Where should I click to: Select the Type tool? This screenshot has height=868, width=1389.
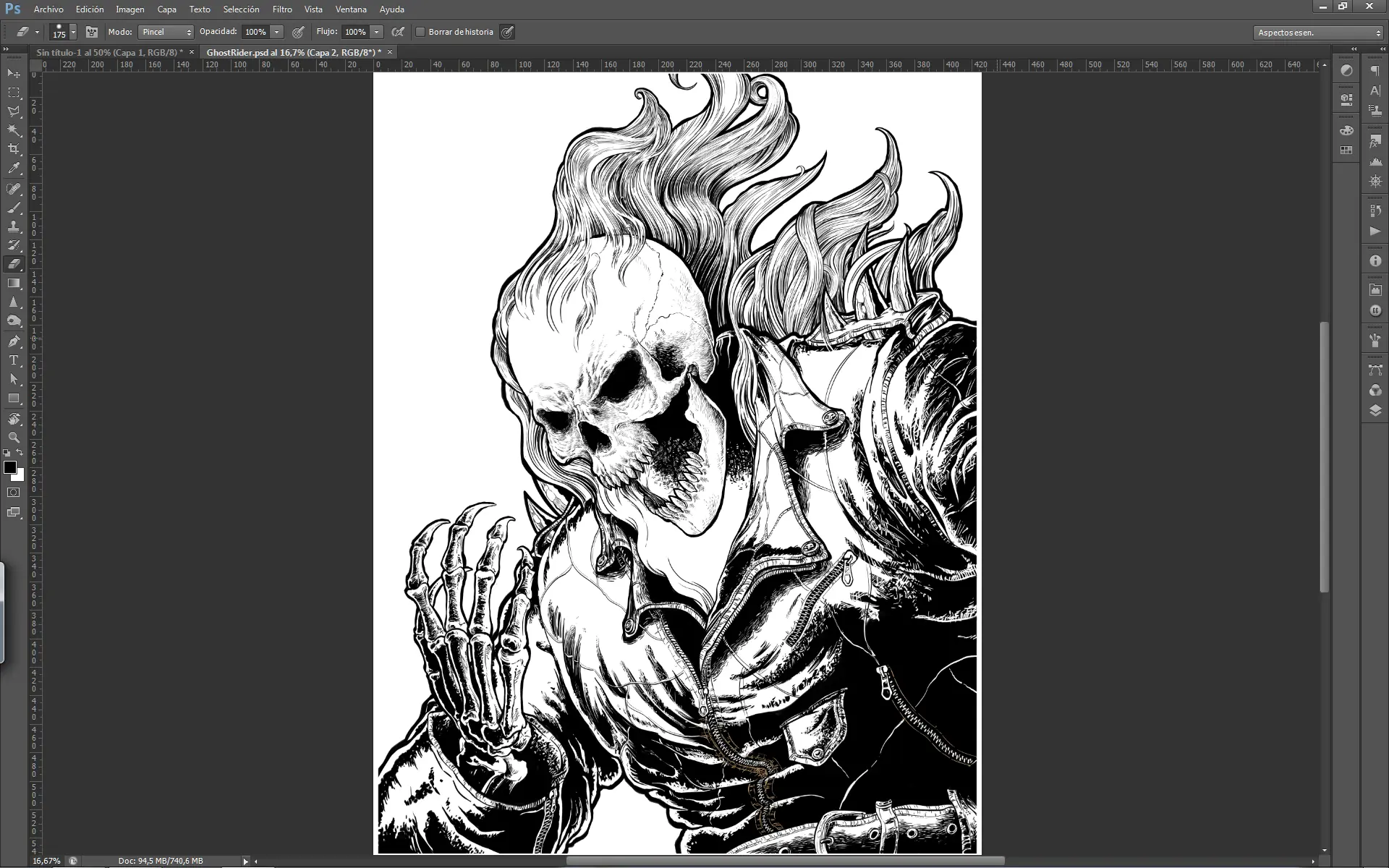click(14, 360)
